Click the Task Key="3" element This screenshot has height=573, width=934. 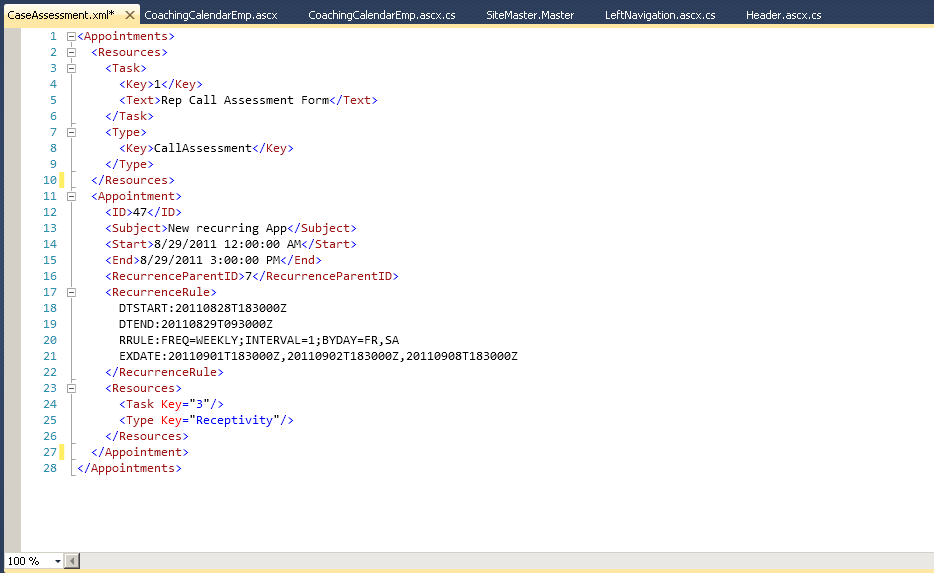point(172,404)
